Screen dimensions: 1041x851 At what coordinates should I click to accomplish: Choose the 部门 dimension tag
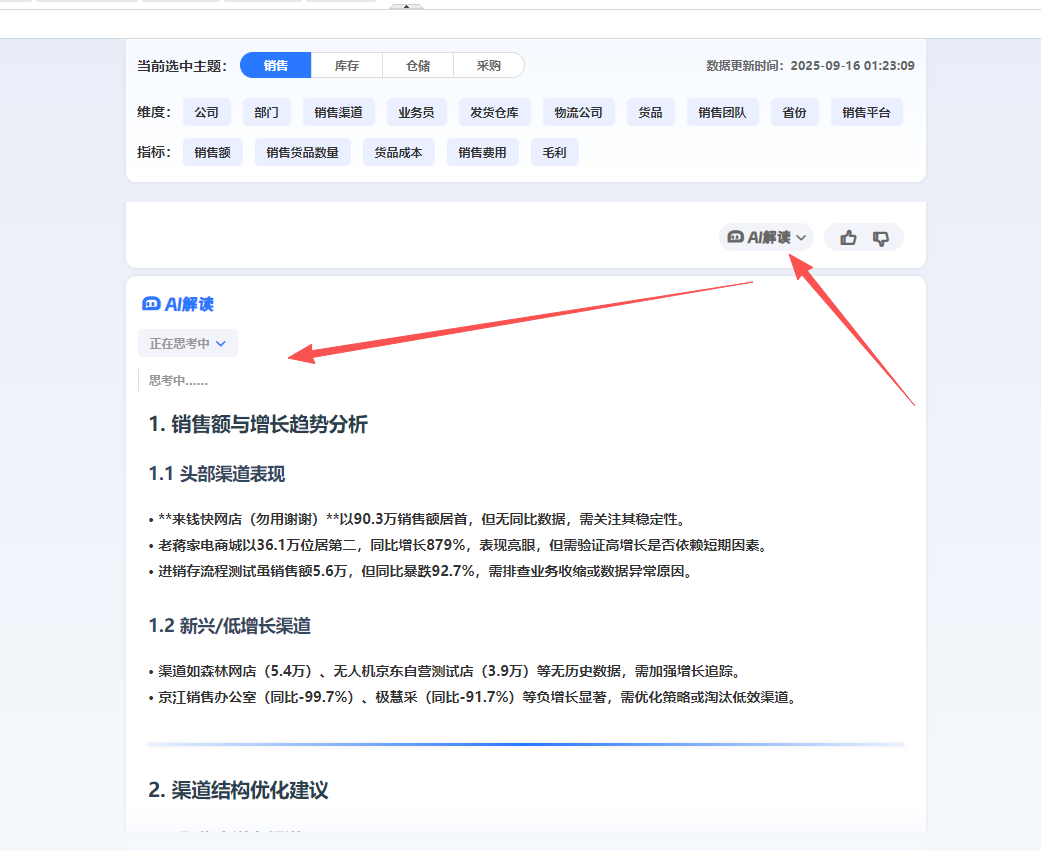point(266,112)
